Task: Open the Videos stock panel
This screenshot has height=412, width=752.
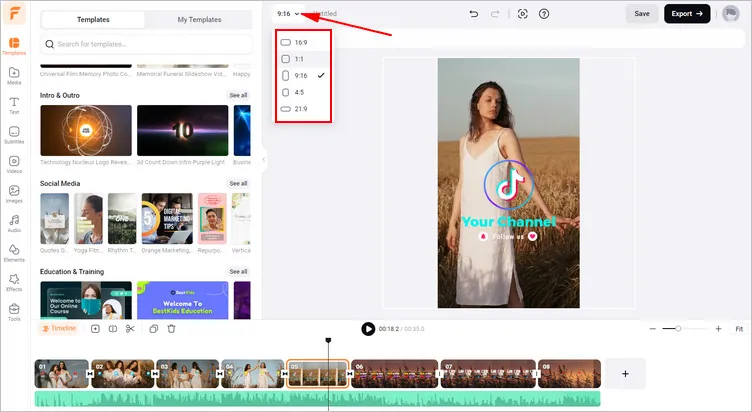Action: point(14,165)
